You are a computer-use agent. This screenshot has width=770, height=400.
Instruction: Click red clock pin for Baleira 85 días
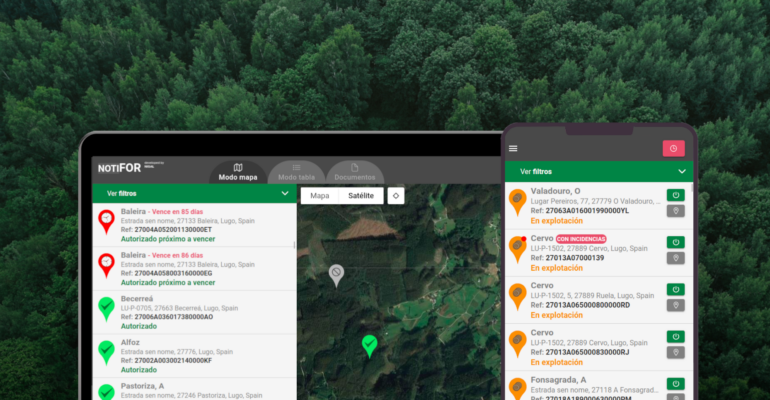(107, 222)
